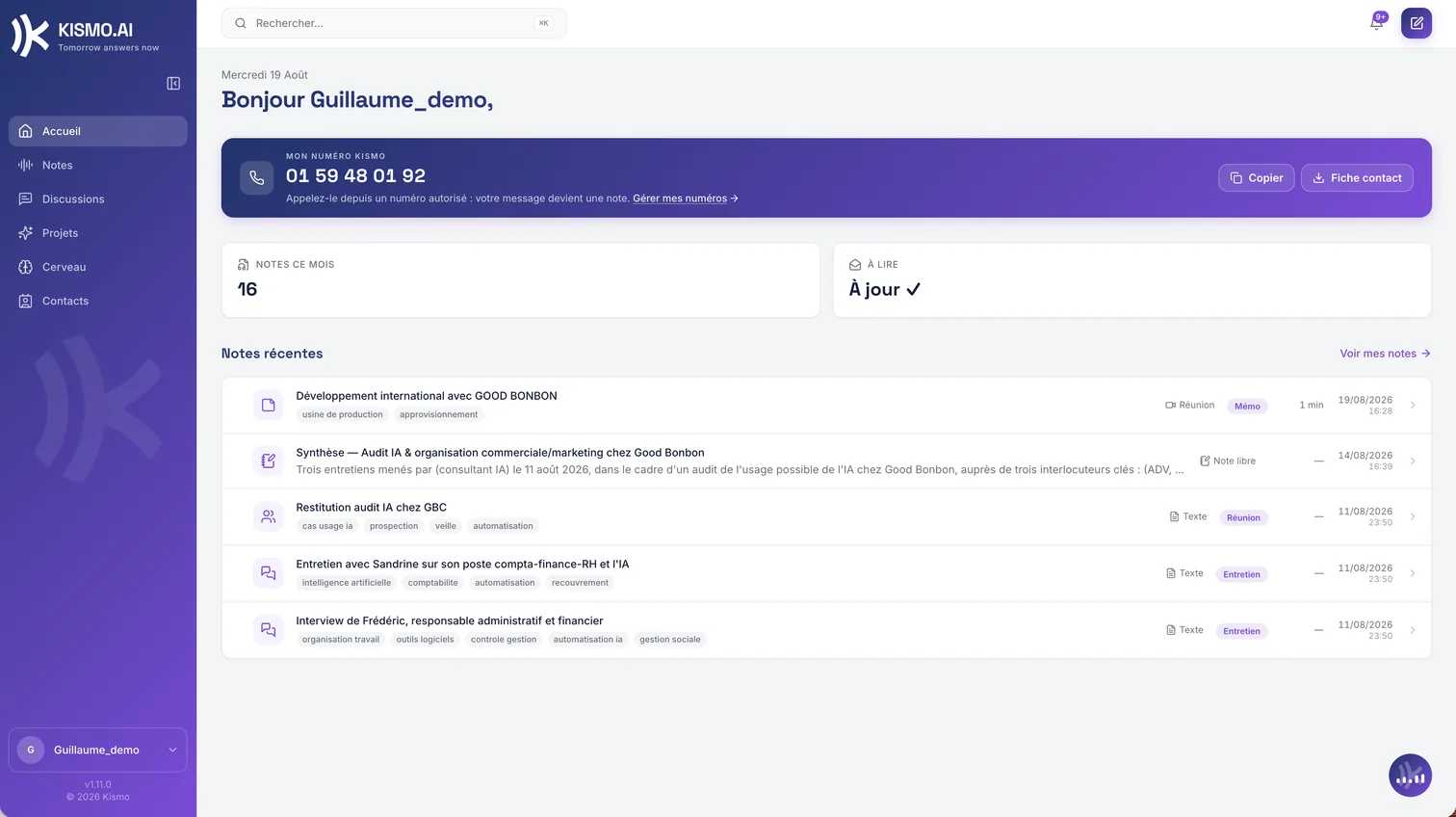
Task: Click the cas usage ia tag
Action: coord(327,527)
